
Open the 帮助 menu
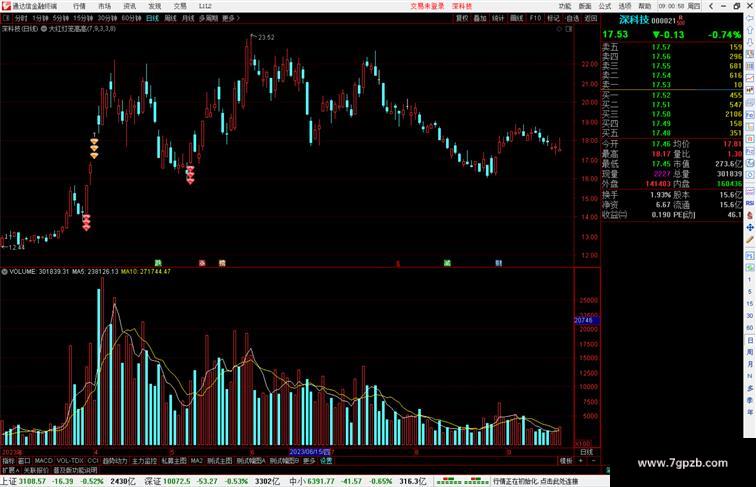pyautogui.click(x=645, y=6)
